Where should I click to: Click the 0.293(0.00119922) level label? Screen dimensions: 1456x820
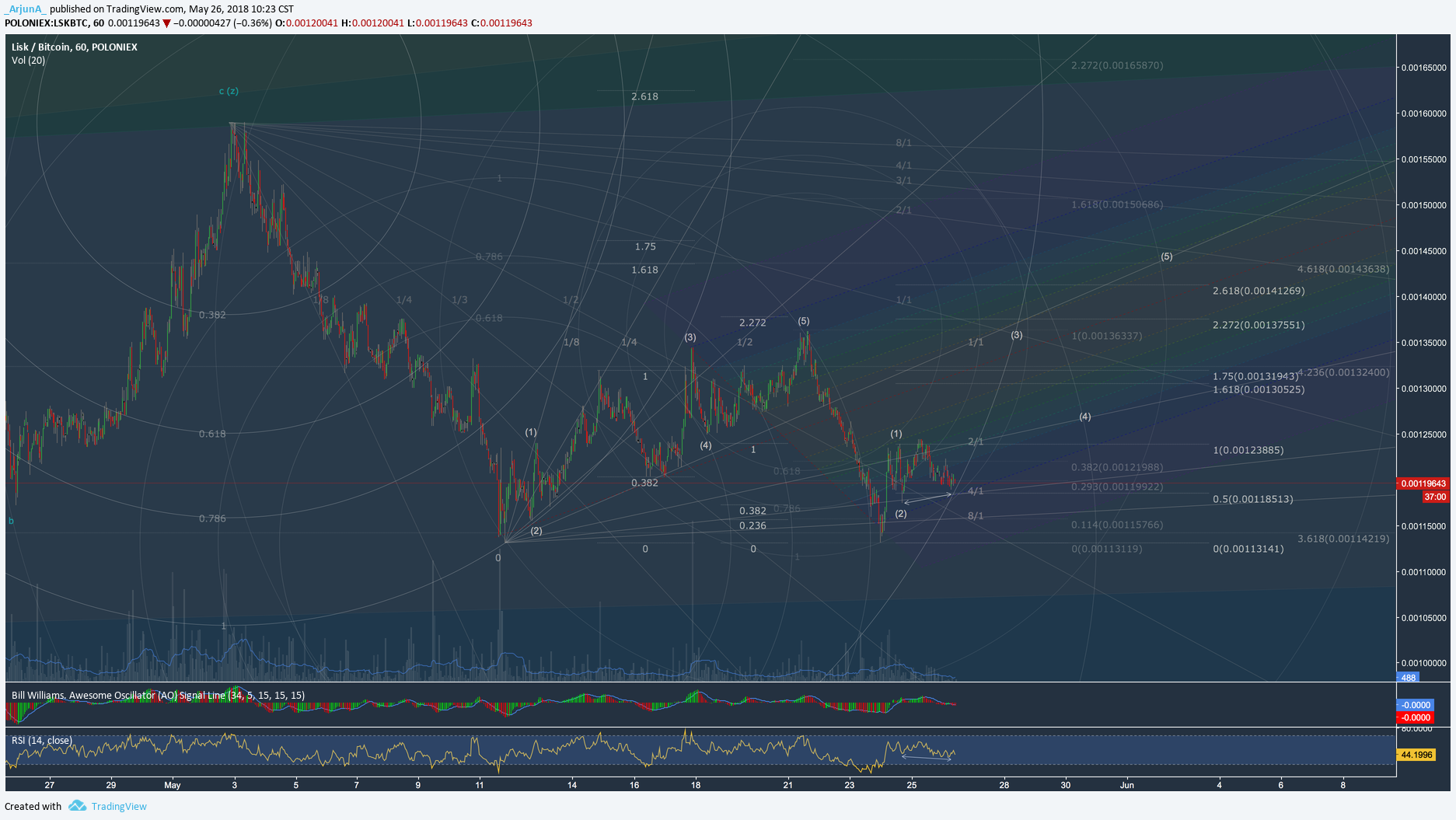1117,487
